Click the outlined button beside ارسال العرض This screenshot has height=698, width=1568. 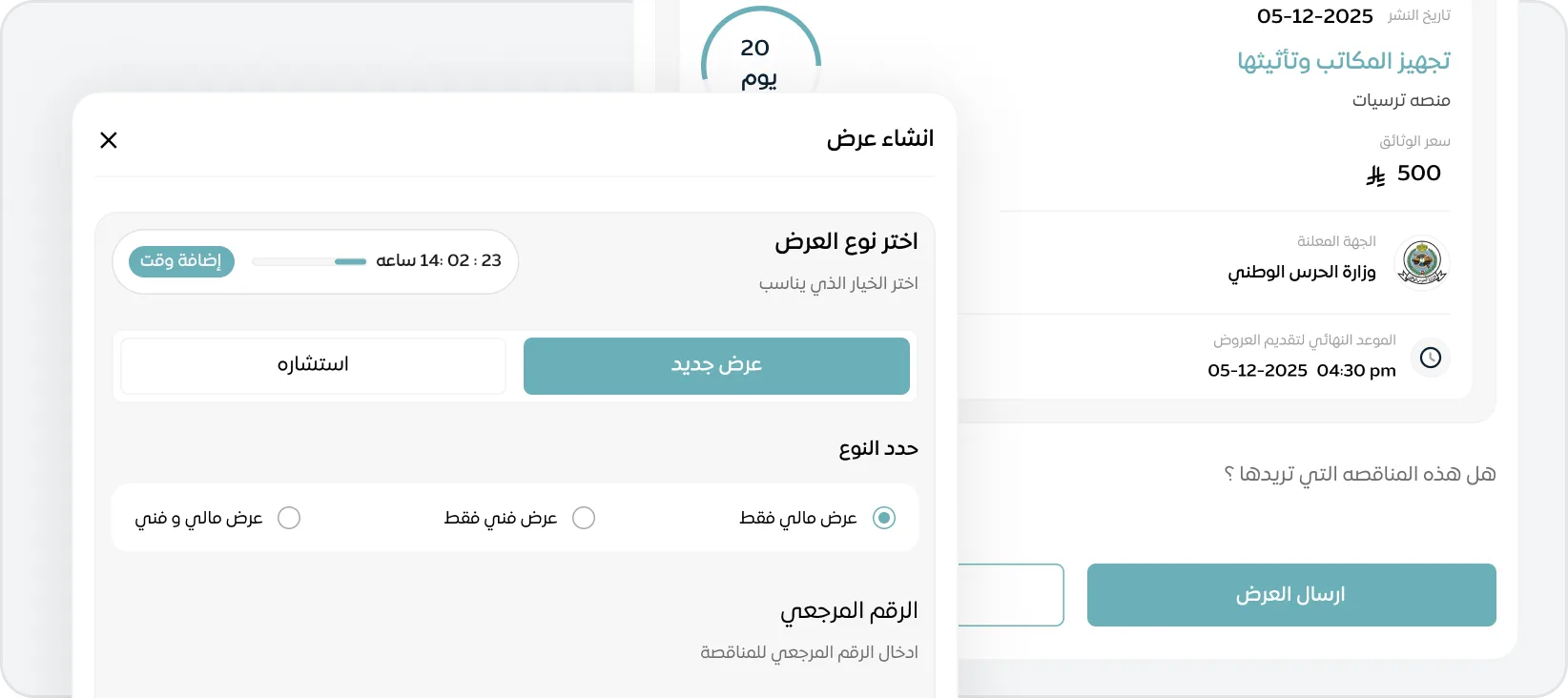tap(1011, 595)
